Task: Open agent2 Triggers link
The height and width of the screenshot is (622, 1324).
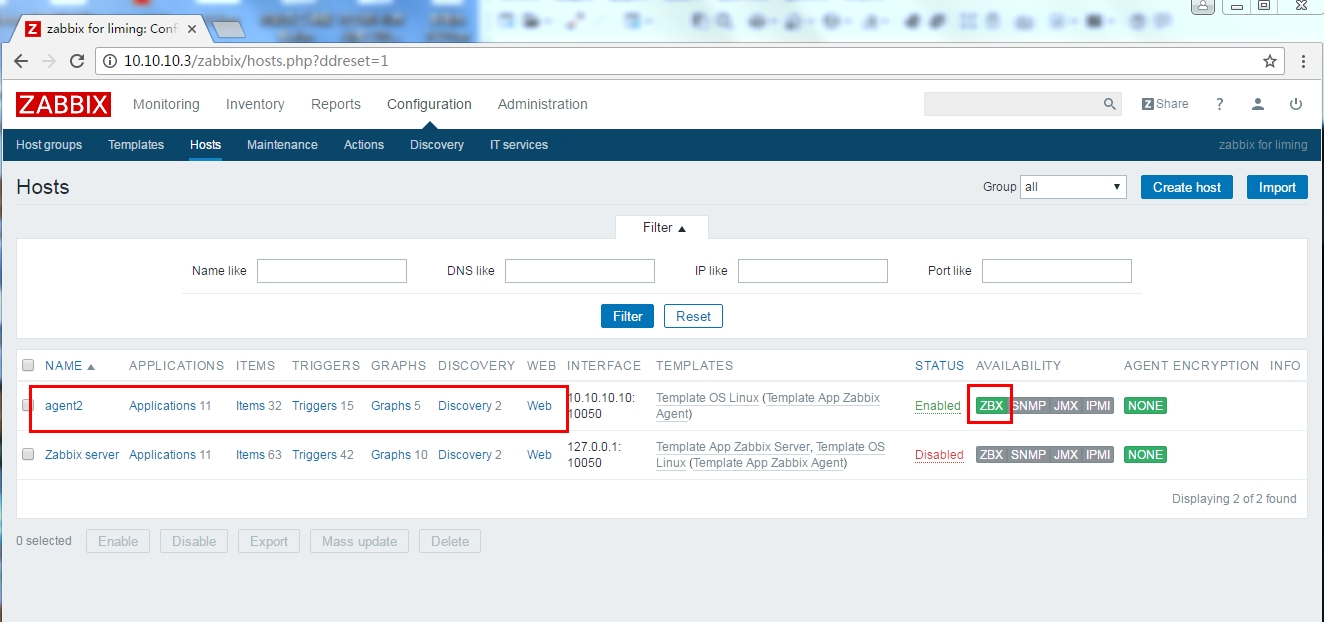Action: point(314,406)
